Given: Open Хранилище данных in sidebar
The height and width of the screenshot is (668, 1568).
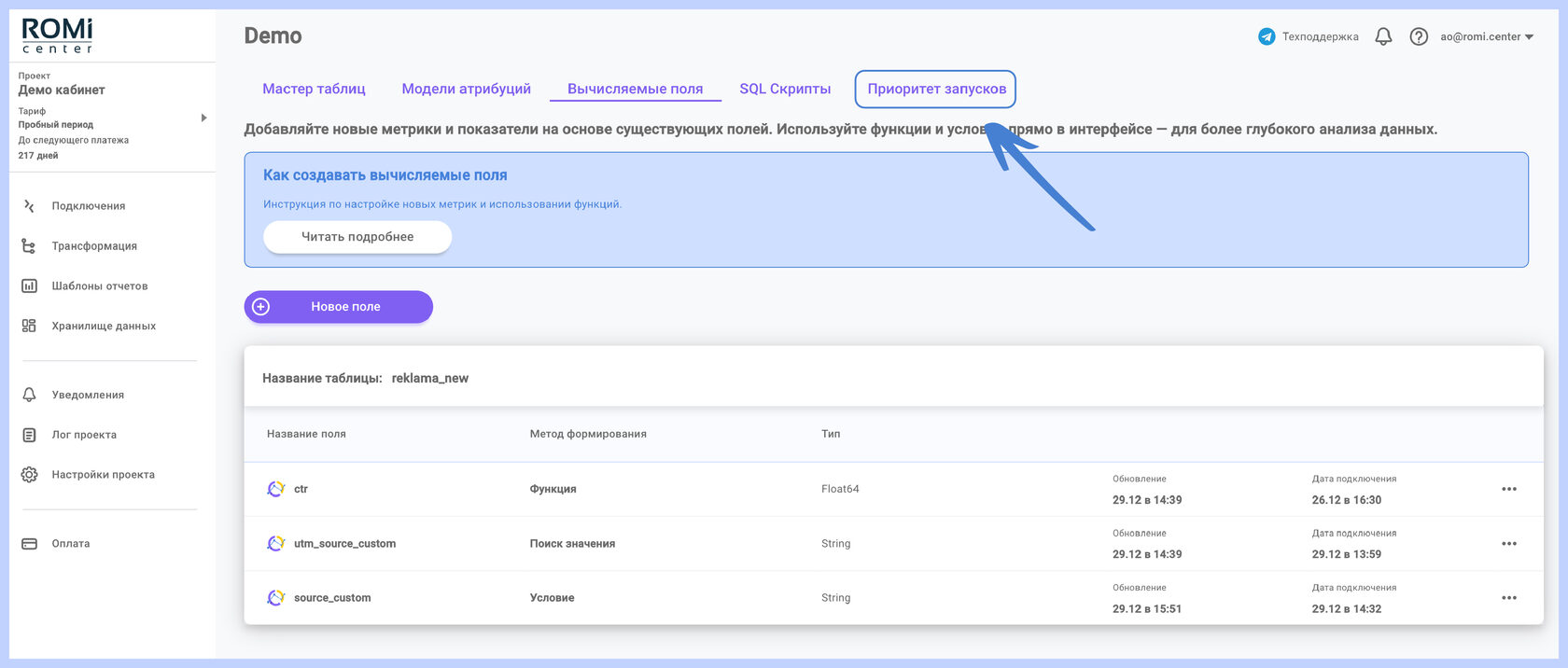Looking at the screenshot, I should (104, 327).
